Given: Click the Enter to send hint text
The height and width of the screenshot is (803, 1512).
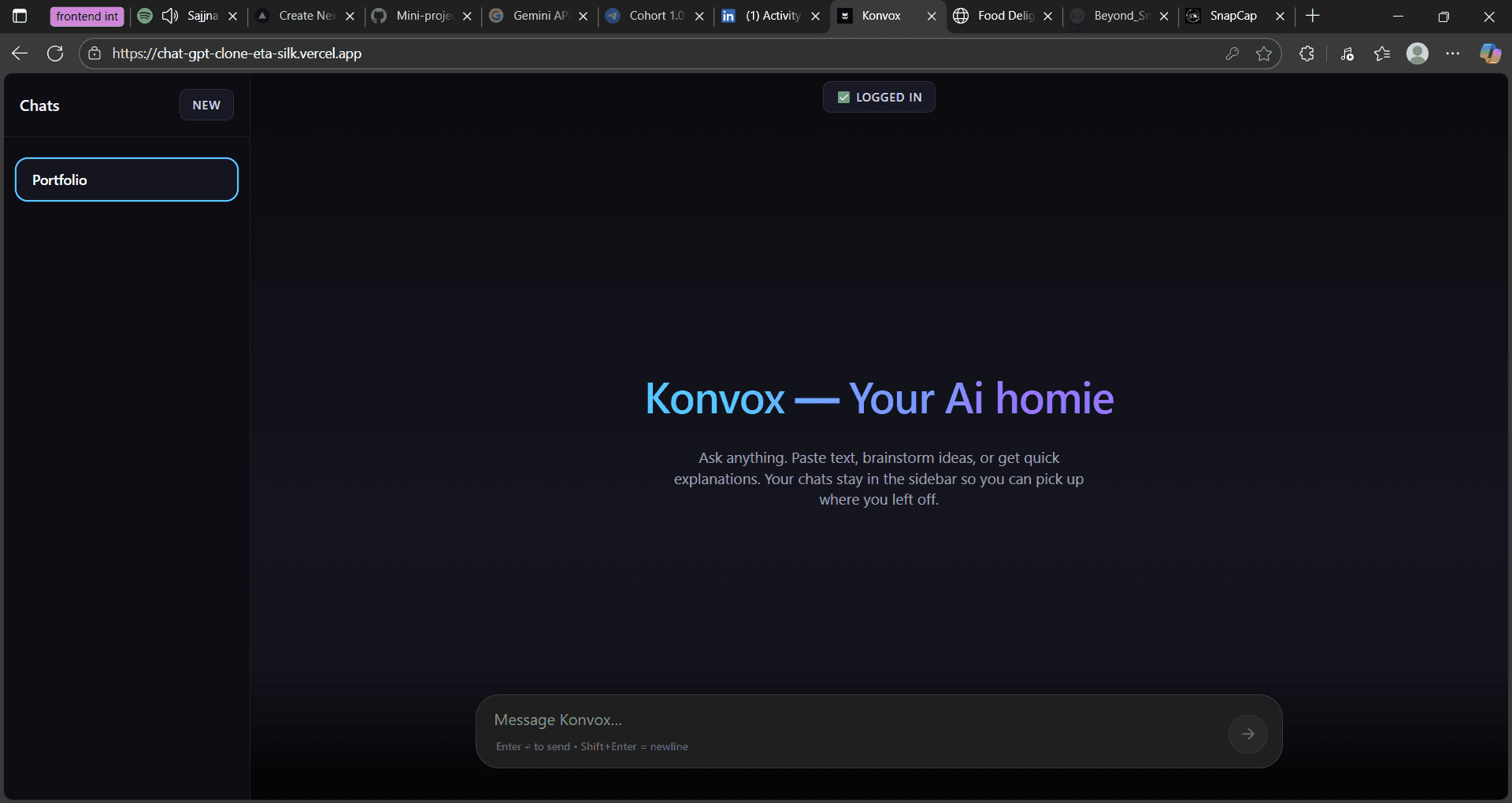Looking at the screenshot, I should point(592,746).
